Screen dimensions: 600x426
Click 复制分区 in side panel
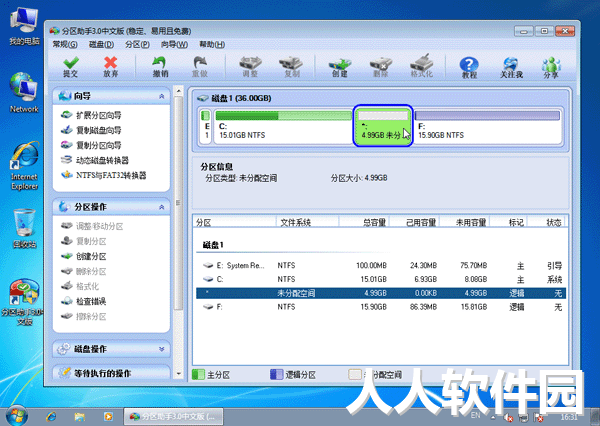point(83,241)
